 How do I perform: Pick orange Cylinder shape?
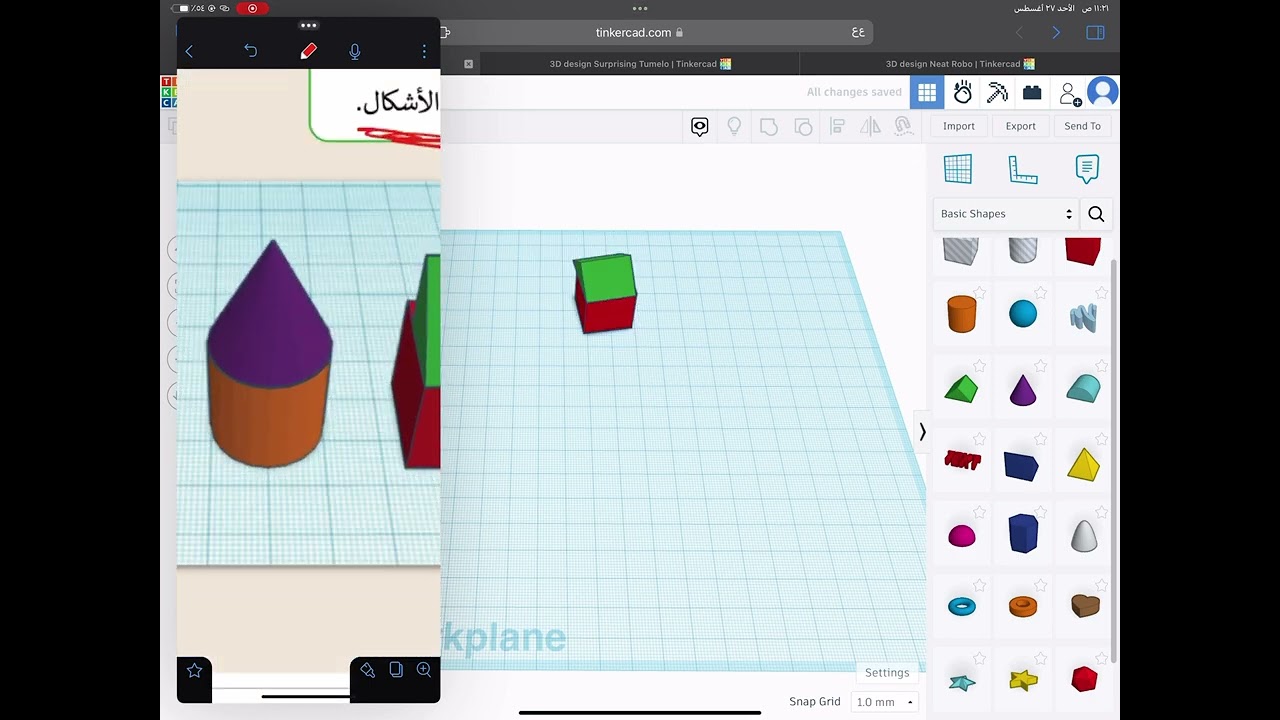pos(961,314)
